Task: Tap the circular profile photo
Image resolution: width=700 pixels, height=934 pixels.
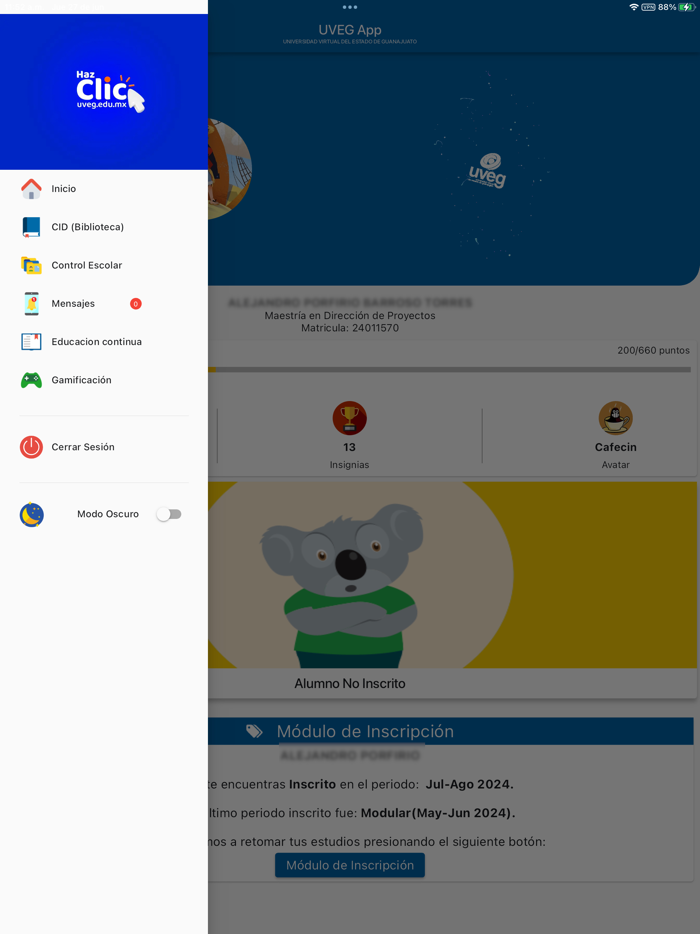Action: (229, 169)
